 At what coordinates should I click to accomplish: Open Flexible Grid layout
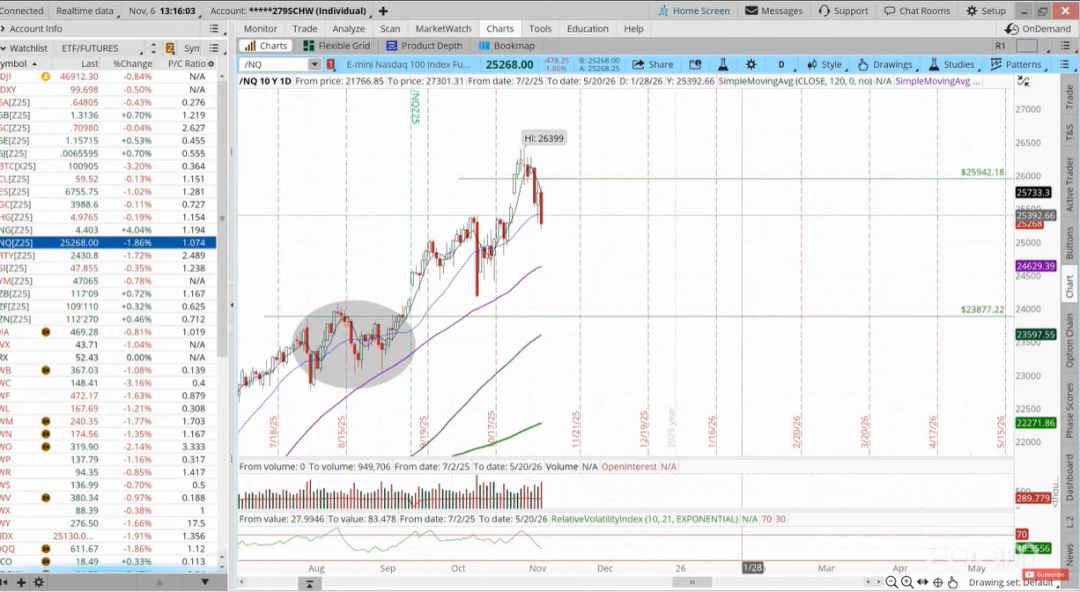point(337,45)
